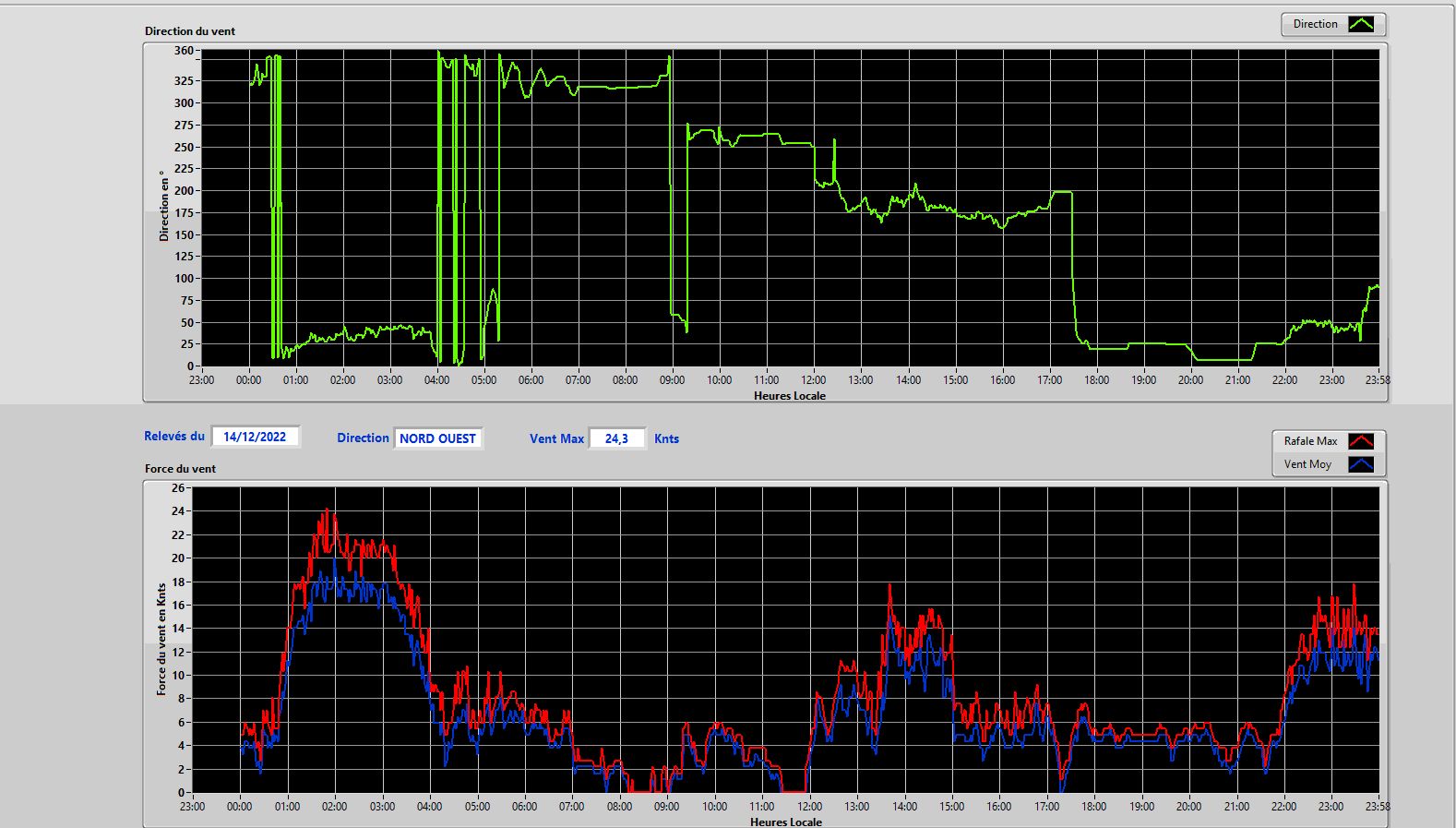Click the 'Force du vent' chart title
The width and height of the screenshot is (1456, 828).
pos(180,469)
